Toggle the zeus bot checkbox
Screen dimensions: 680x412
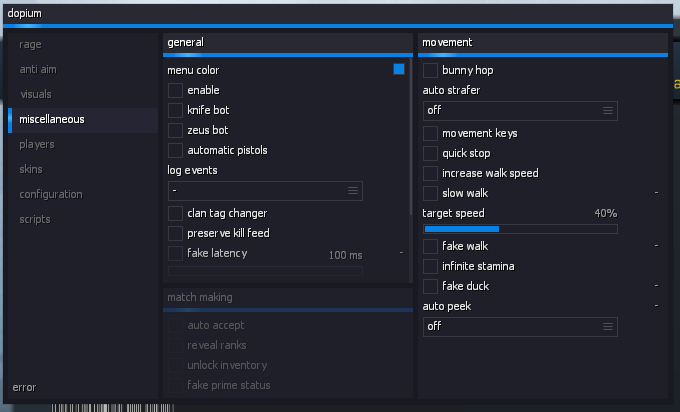coord(175,130)
